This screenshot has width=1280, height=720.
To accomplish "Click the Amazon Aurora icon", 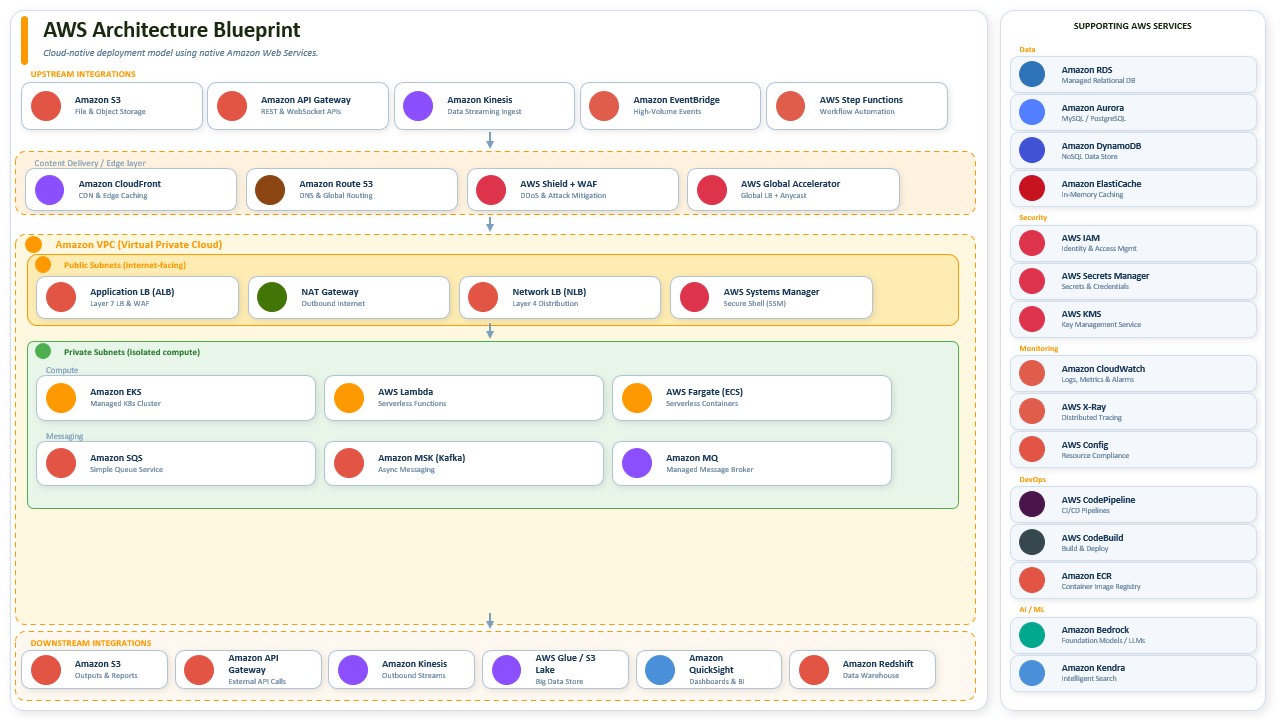I will click(1032, 112).
